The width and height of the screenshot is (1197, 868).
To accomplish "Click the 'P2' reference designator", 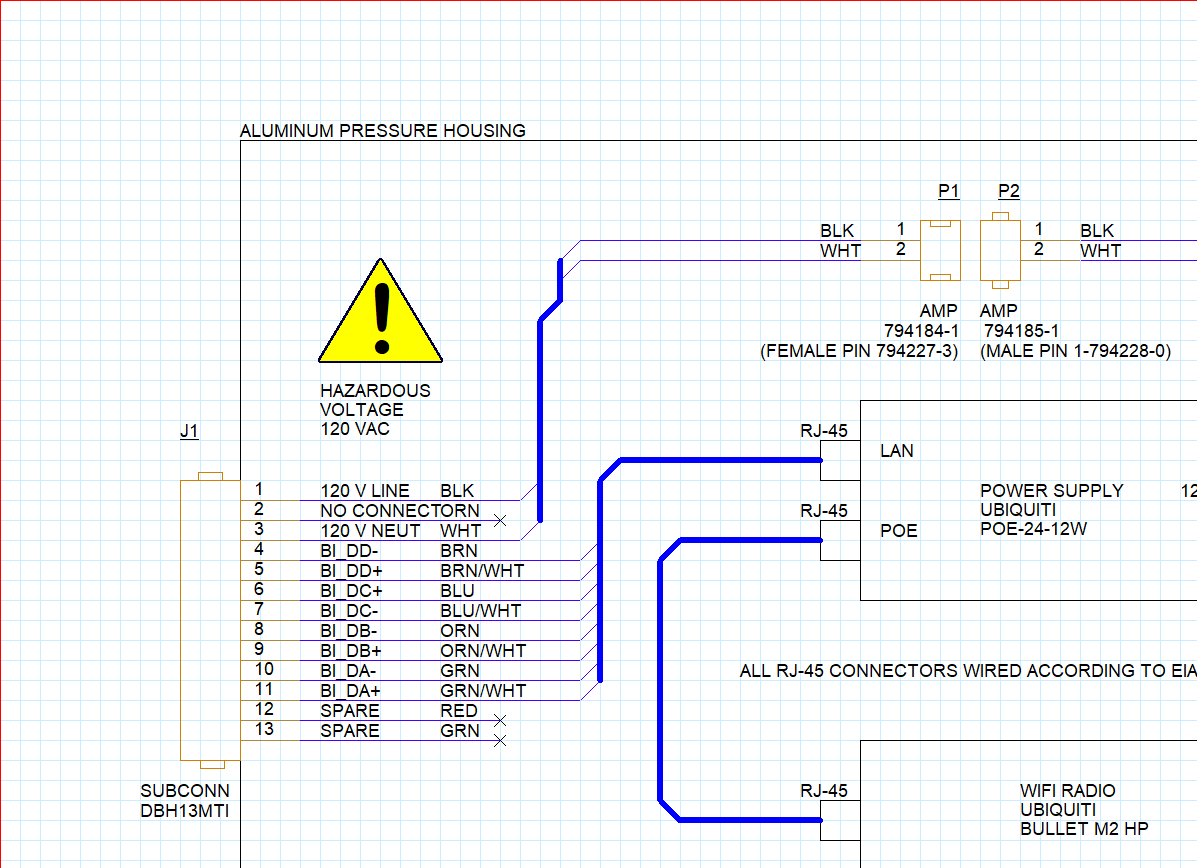I will (x=1009, y=191).
